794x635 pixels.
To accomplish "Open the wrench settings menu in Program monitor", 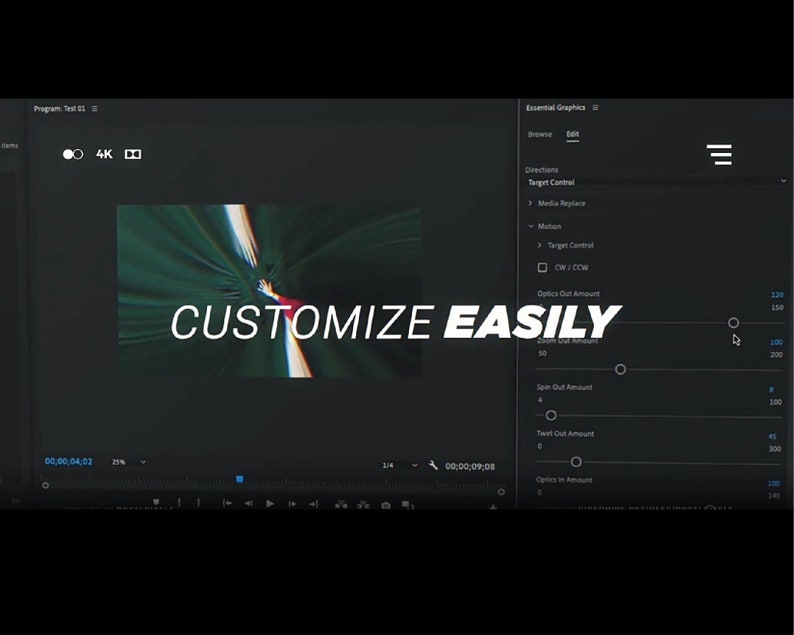I will (433, 465).
